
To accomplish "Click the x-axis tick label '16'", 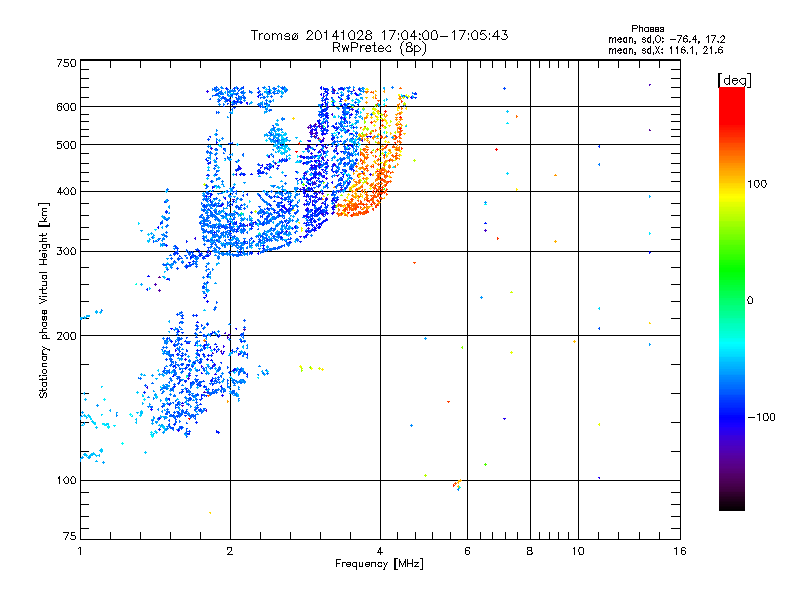I will click(680, 551).
